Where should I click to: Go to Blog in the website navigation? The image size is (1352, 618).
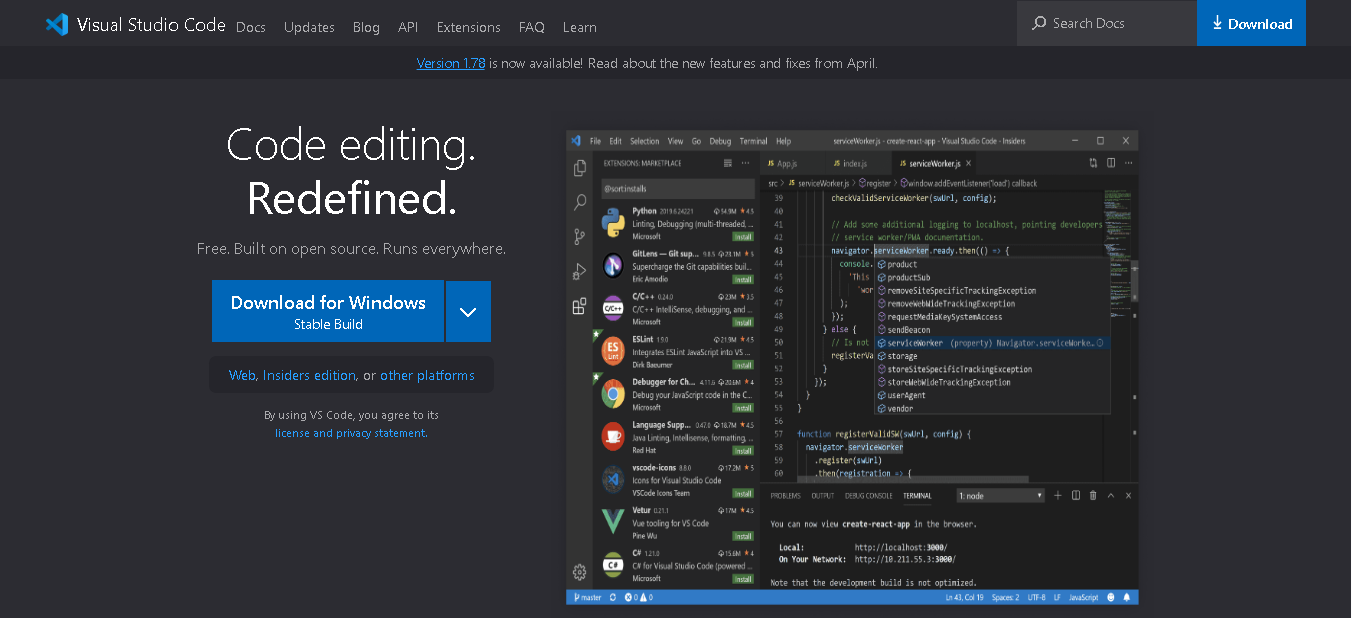(366, 27)
